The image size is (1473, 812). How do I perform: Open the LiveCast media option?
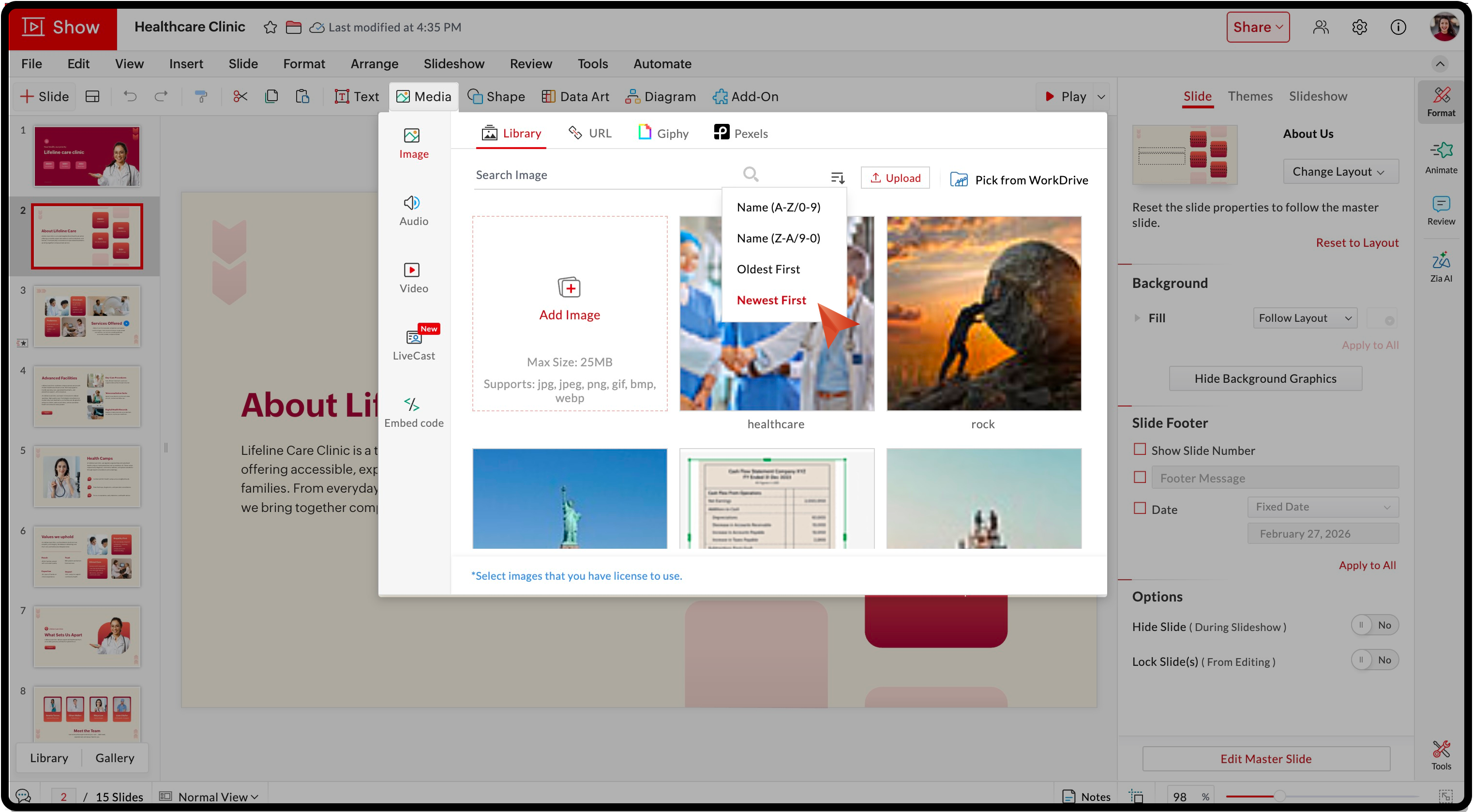pyautogui.click(x=413, y=344)
